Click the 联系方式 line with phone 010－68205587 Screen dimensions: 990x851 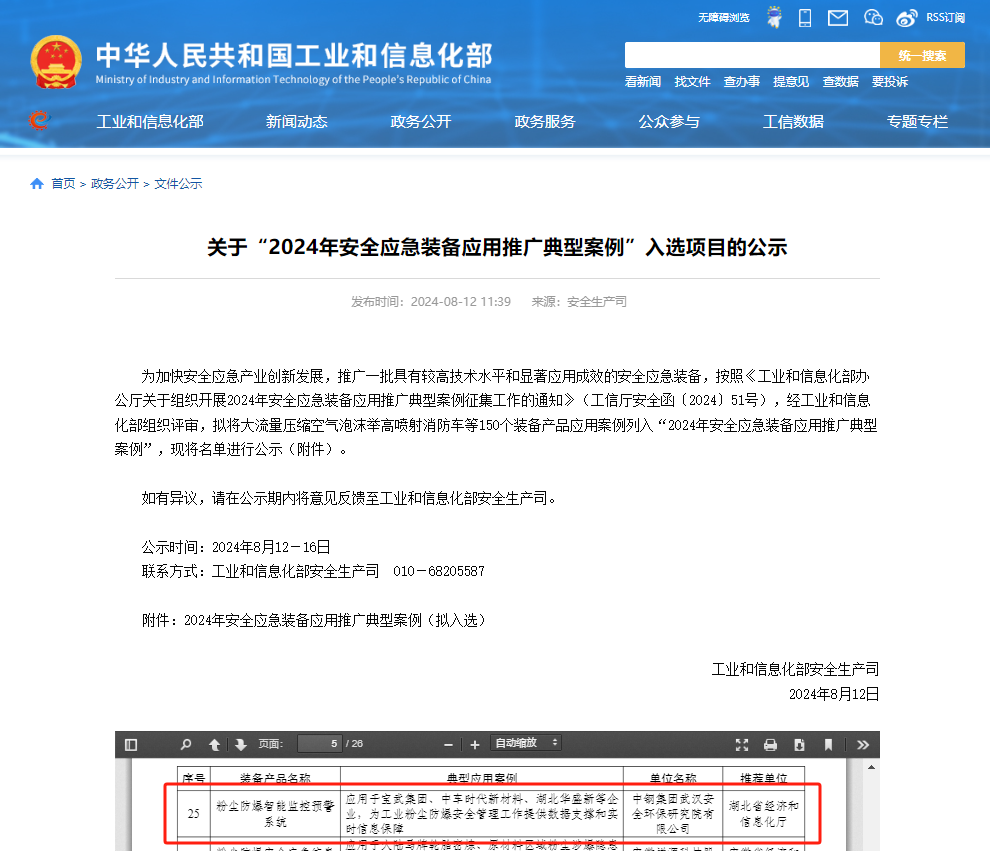(x=313, y=571)
